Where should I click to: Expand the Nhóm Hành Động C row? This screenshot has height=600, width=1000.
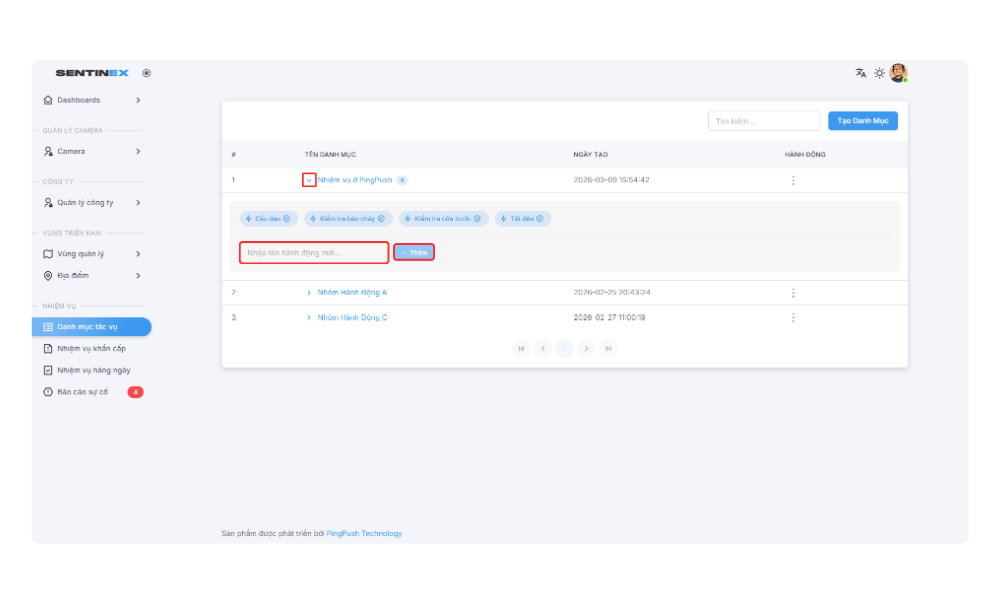[309, 317]
